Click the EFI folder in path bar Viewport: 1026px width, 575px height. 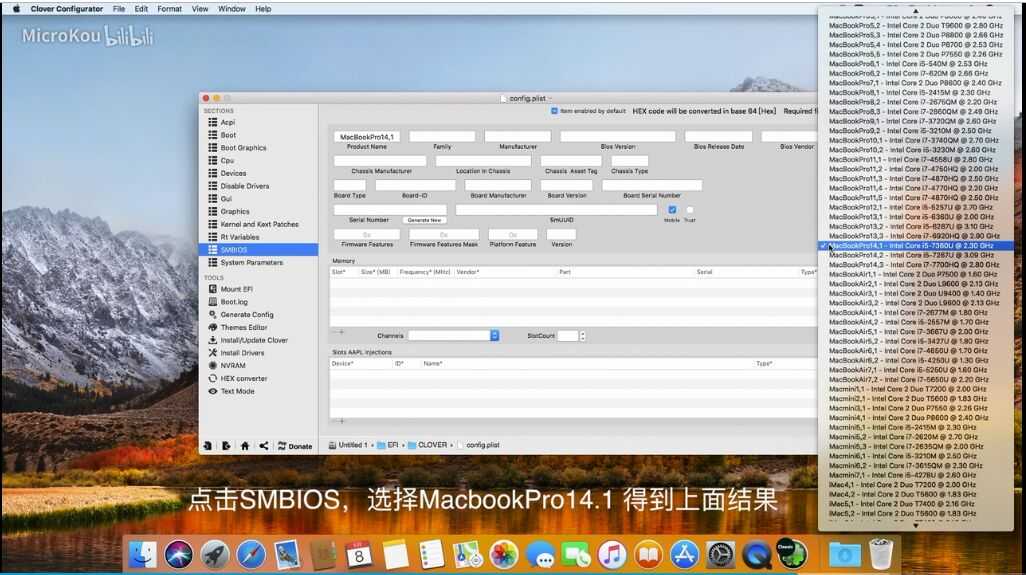coord(388,445)
